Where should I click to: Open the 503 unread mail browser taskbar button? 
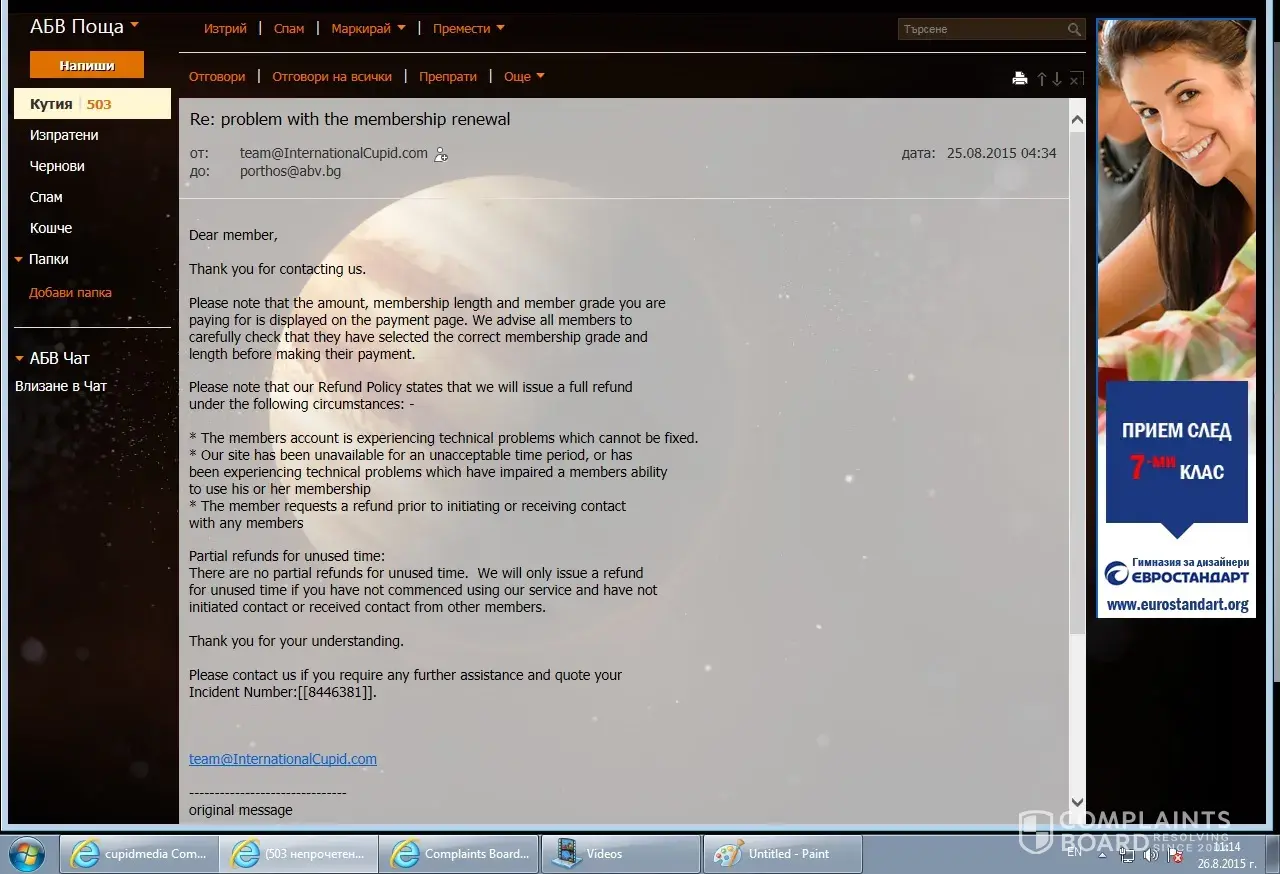(299, 854)
